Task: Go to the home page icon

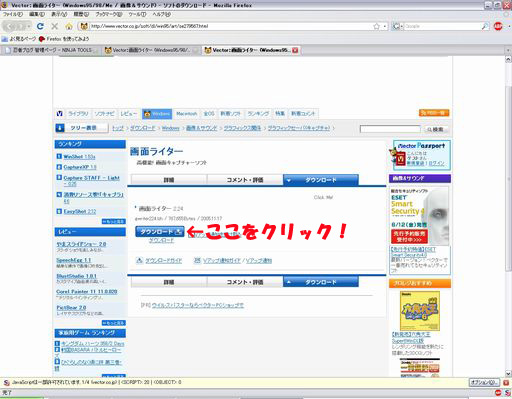Action: click(69, 26)
